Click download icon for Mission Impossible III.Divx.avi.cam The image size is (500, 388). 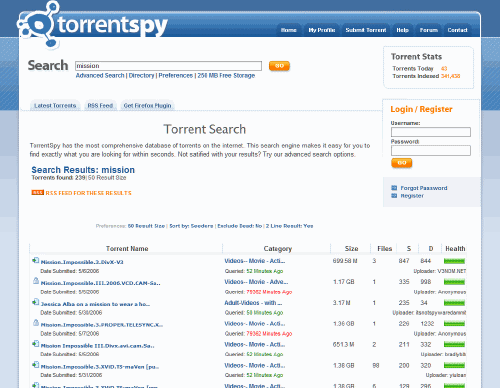click(35, 344)
